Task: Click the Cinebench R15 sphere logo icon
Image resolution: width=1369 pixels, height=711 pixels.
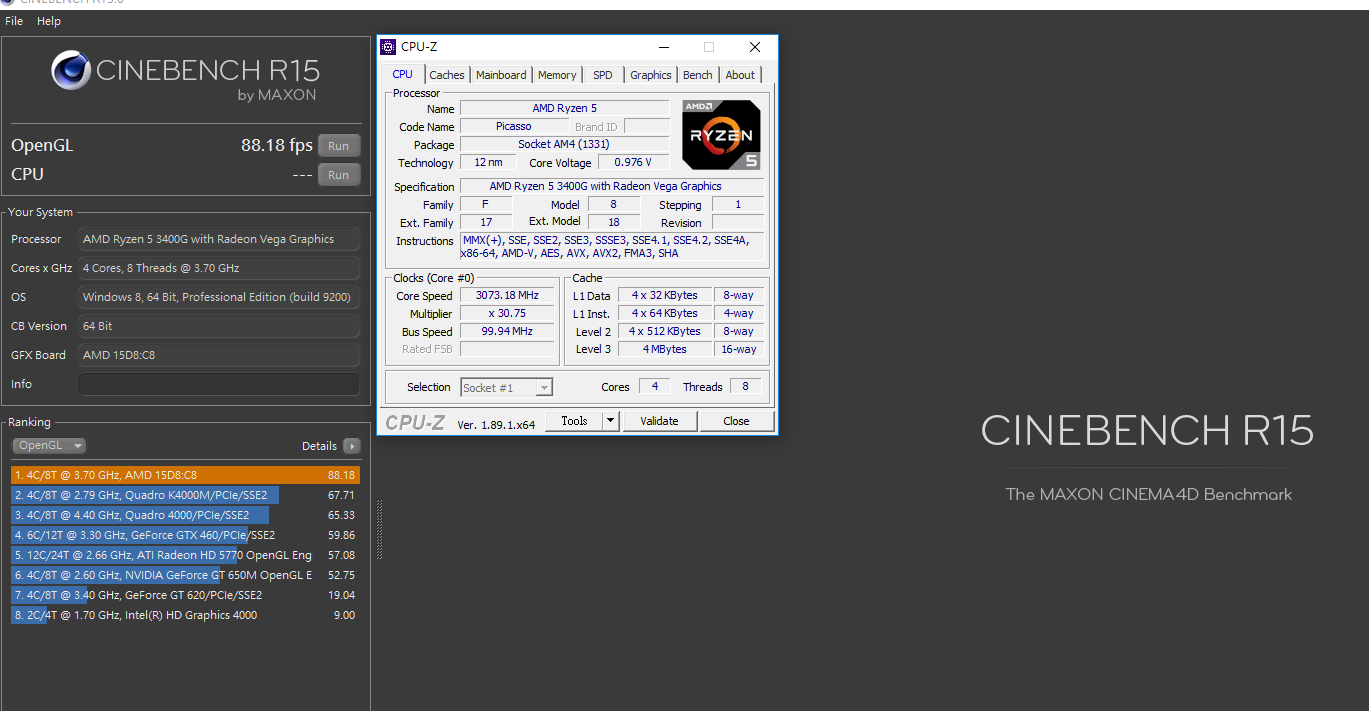Action: pos(71,70)
